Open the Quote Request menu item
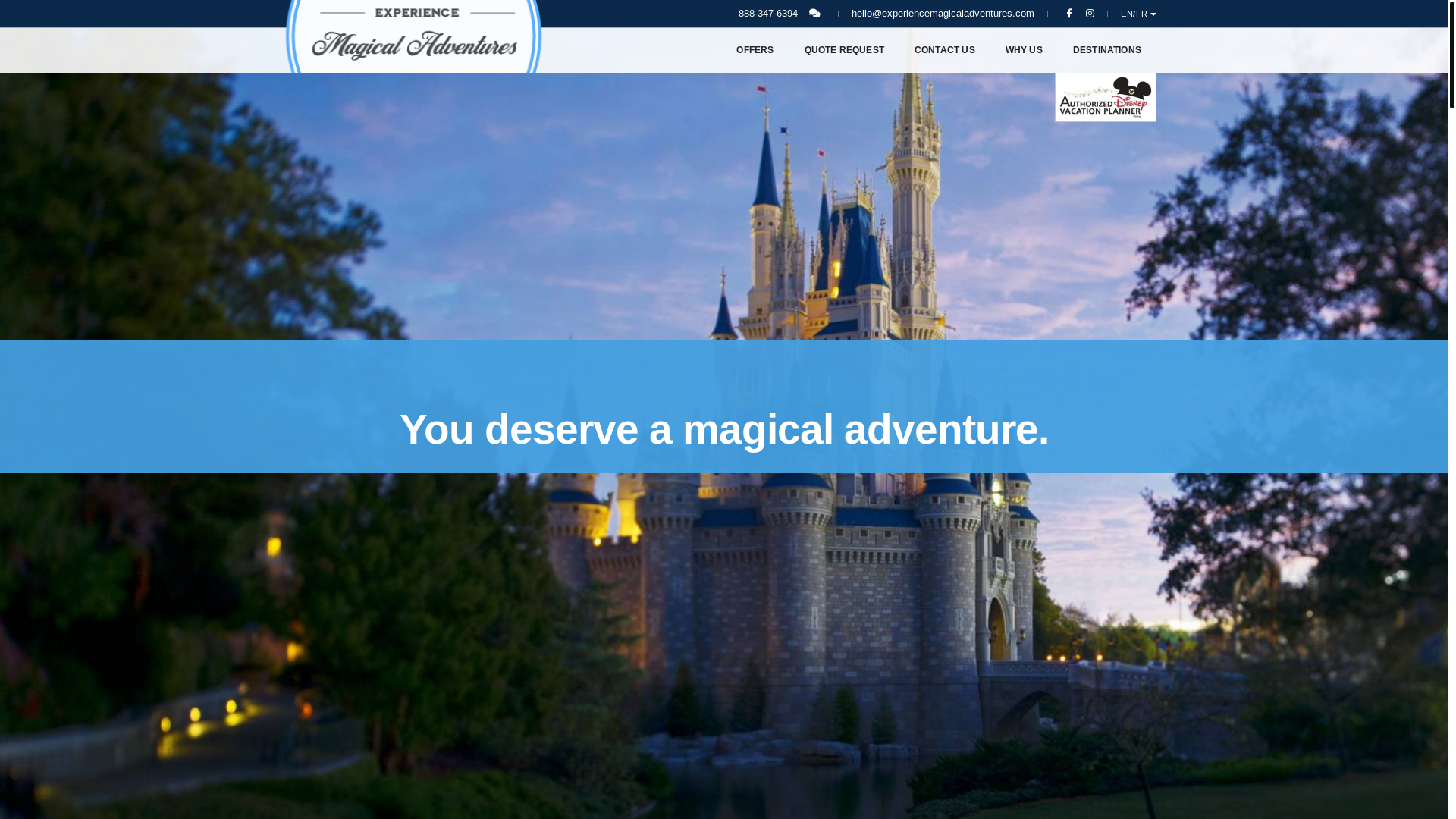1456x819 pixels. coord(844,50)
